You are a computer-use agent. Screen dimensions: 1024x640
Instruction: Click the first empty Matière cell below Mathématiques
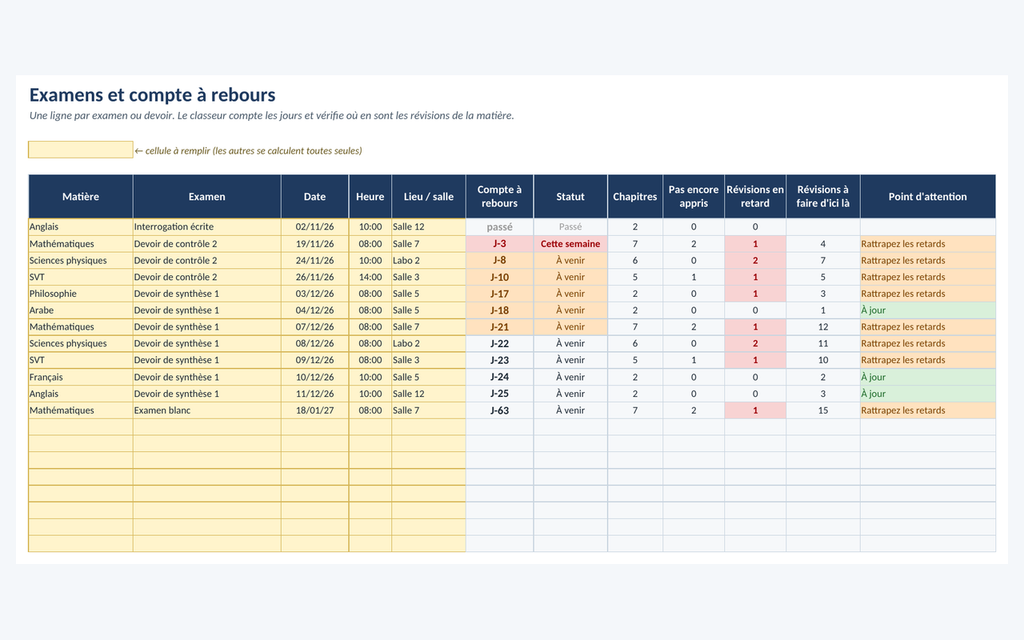pos(81,427)
